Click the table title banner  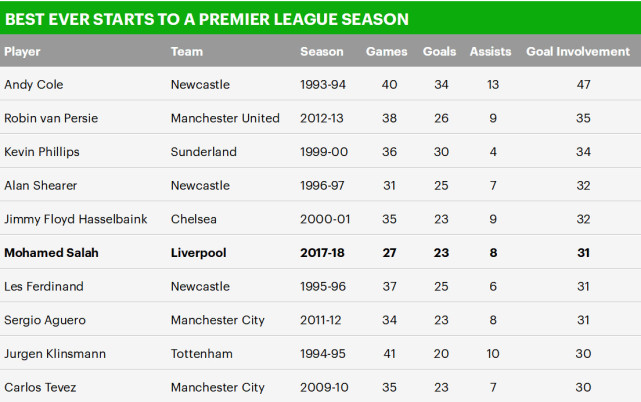320,18
